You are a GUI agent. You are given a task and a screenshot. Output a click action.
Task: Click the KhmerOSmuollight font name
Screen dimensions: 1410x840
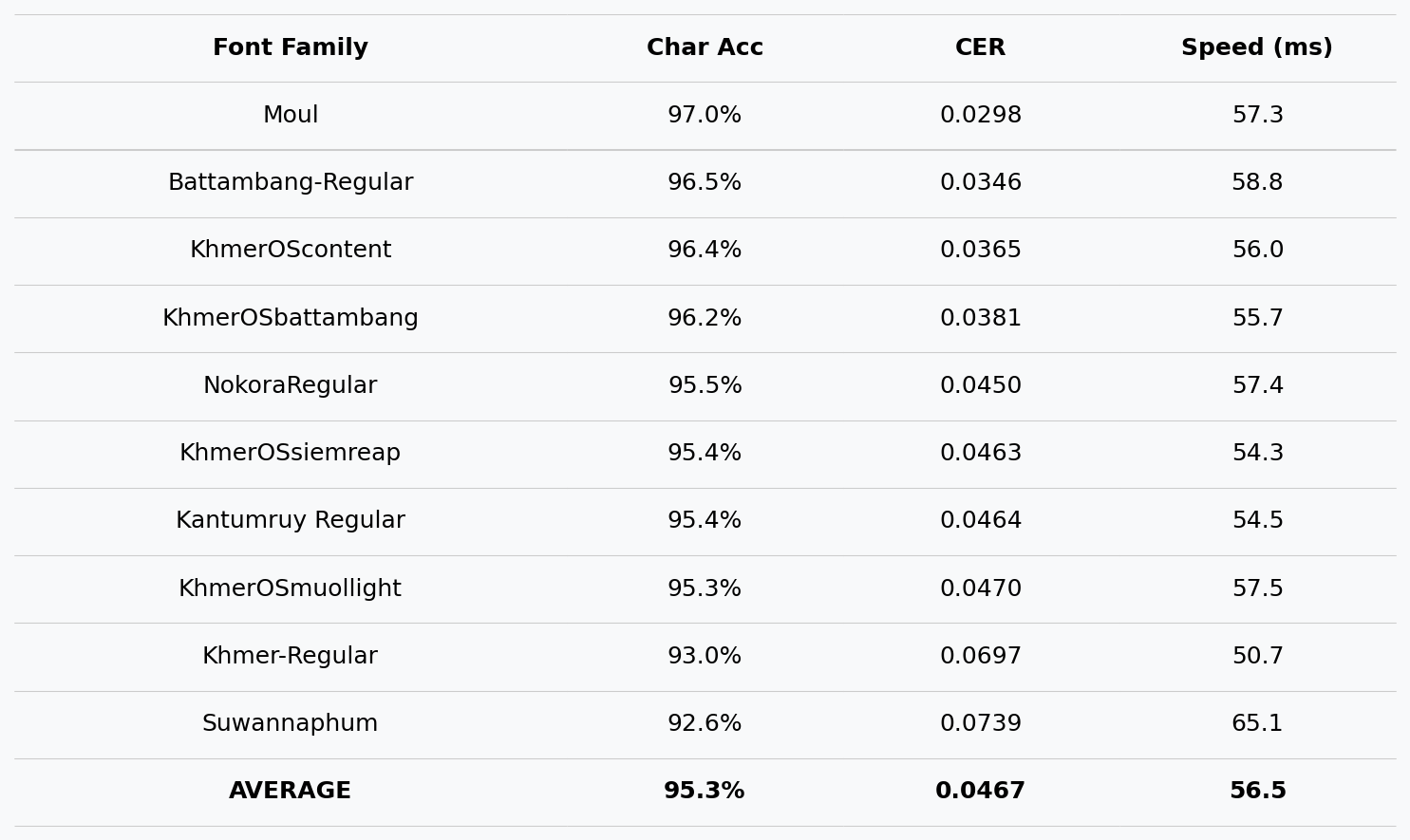(x=291, y=589)
